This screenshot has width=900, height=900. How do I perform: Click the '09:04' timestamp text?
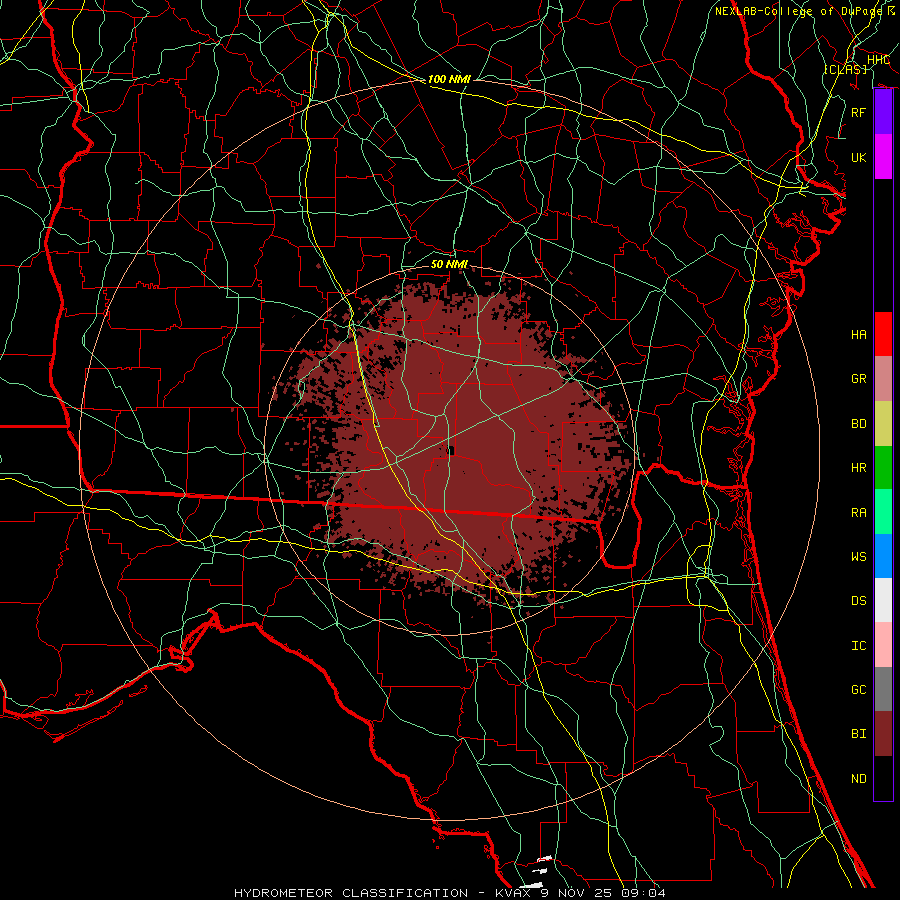tap(643, 893)
